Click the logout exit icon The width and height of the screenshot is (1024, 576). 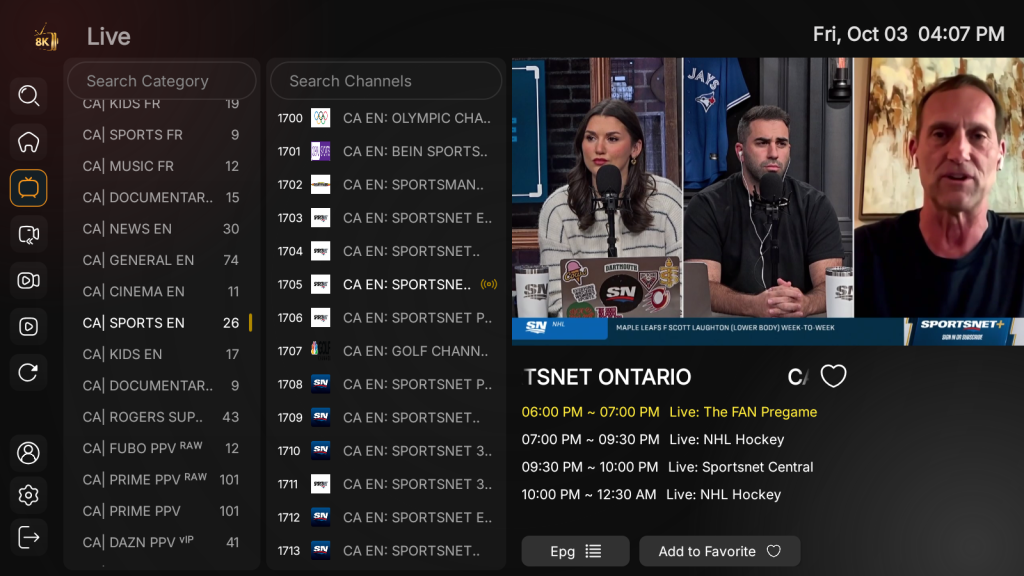[29, 538]
